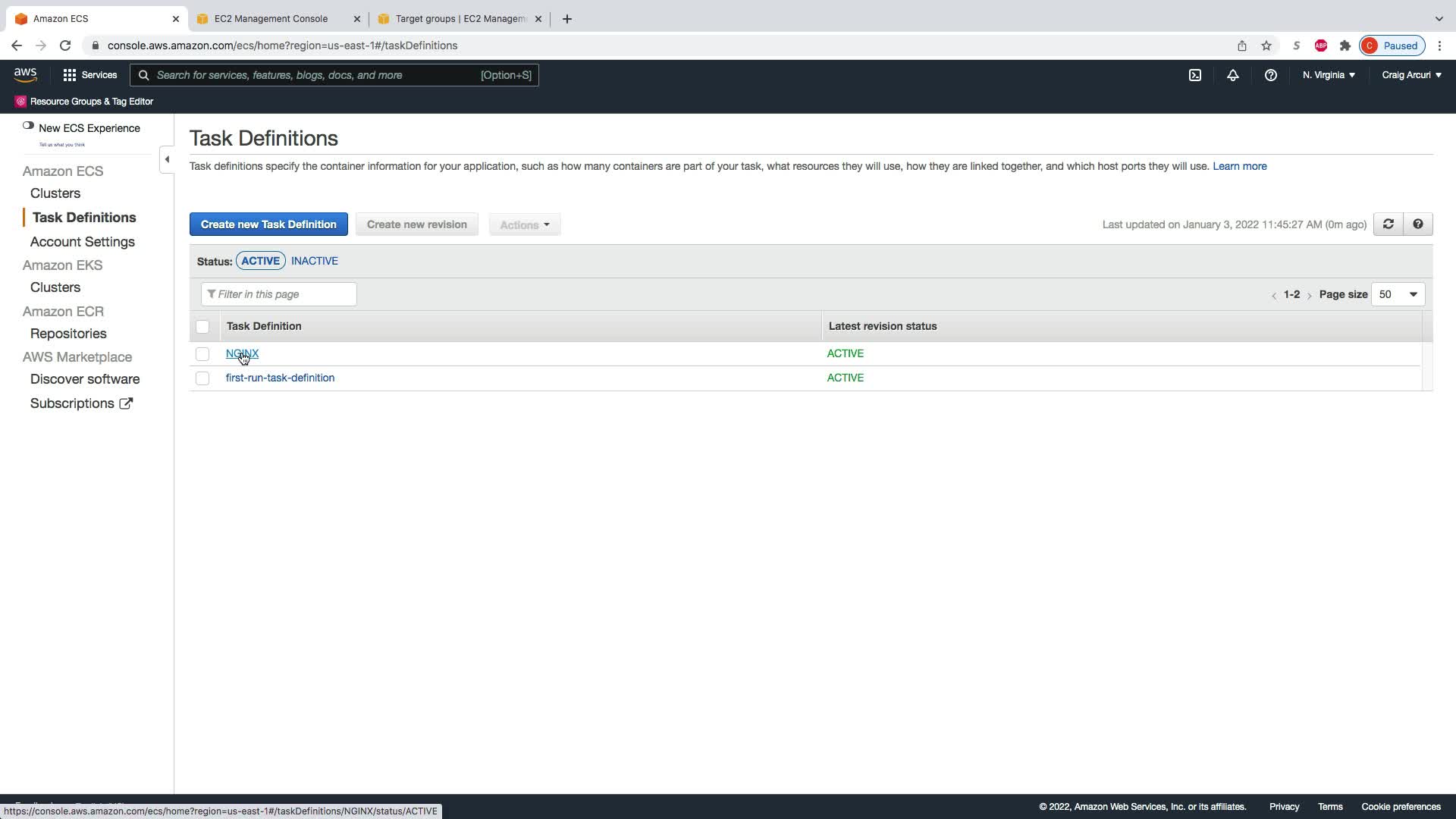This screenshot has height=819, width=1456.
Task: Click the AWS logo home icon
Action: coord(25,74)
